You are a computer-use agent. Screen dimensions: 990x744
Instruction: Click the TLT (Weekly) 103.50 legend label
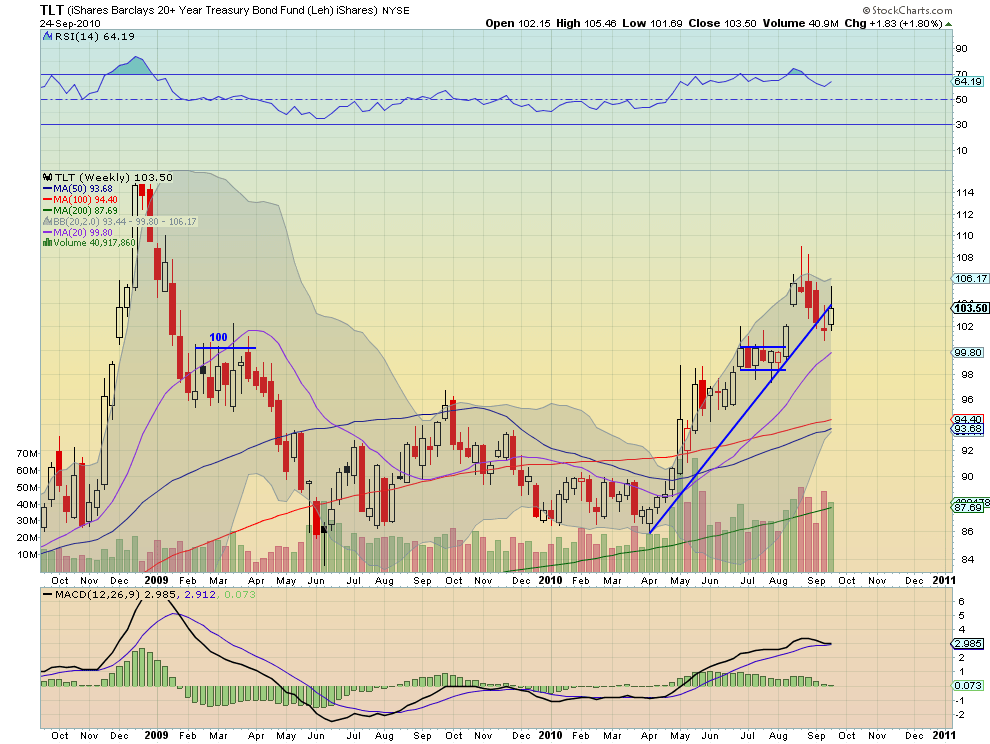pos(114,177)
